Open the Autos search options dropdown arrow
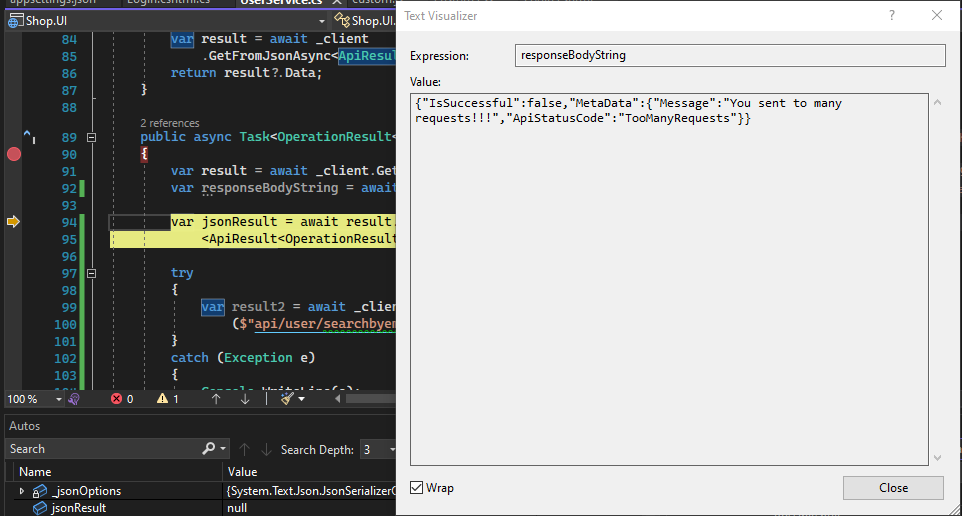Screen dimensions: 962x516 [223, 449]
